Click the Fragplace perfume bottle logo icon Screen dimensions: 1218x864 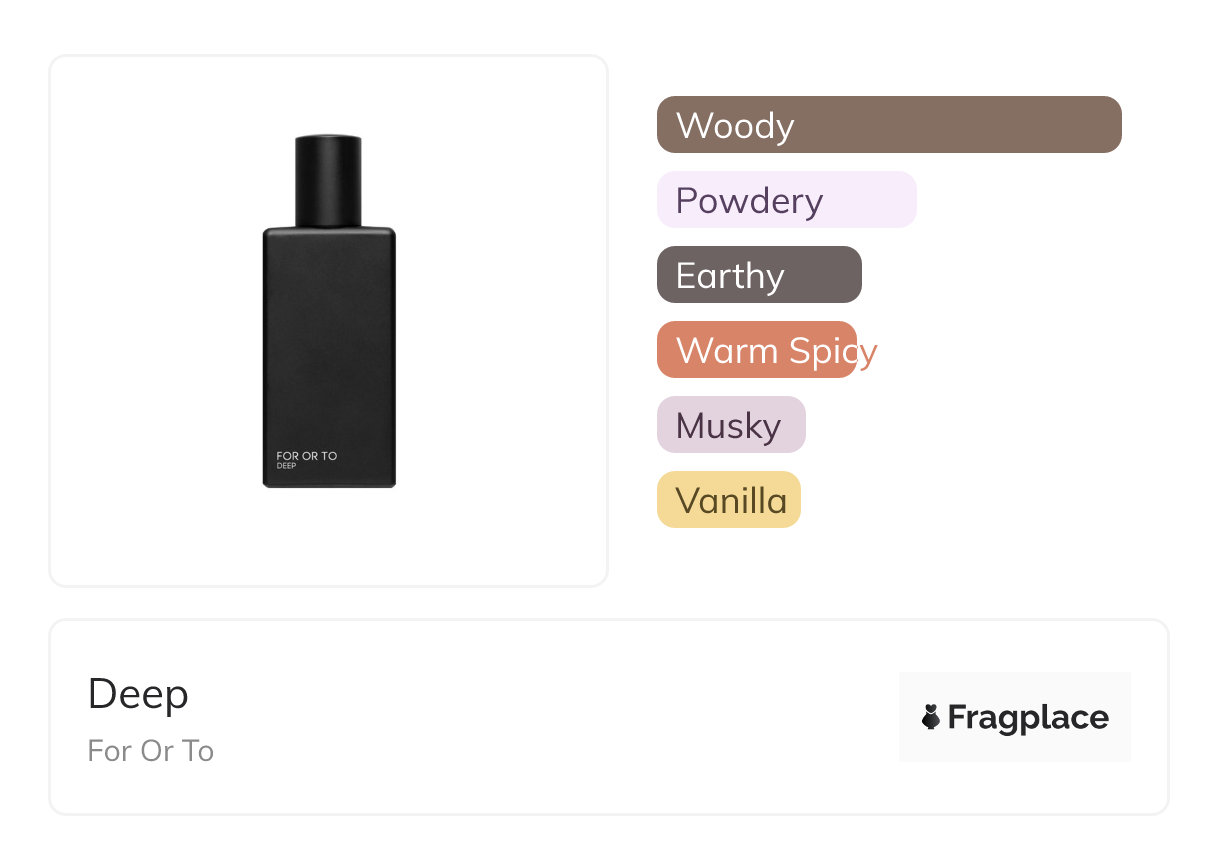[x=931, y=717]
